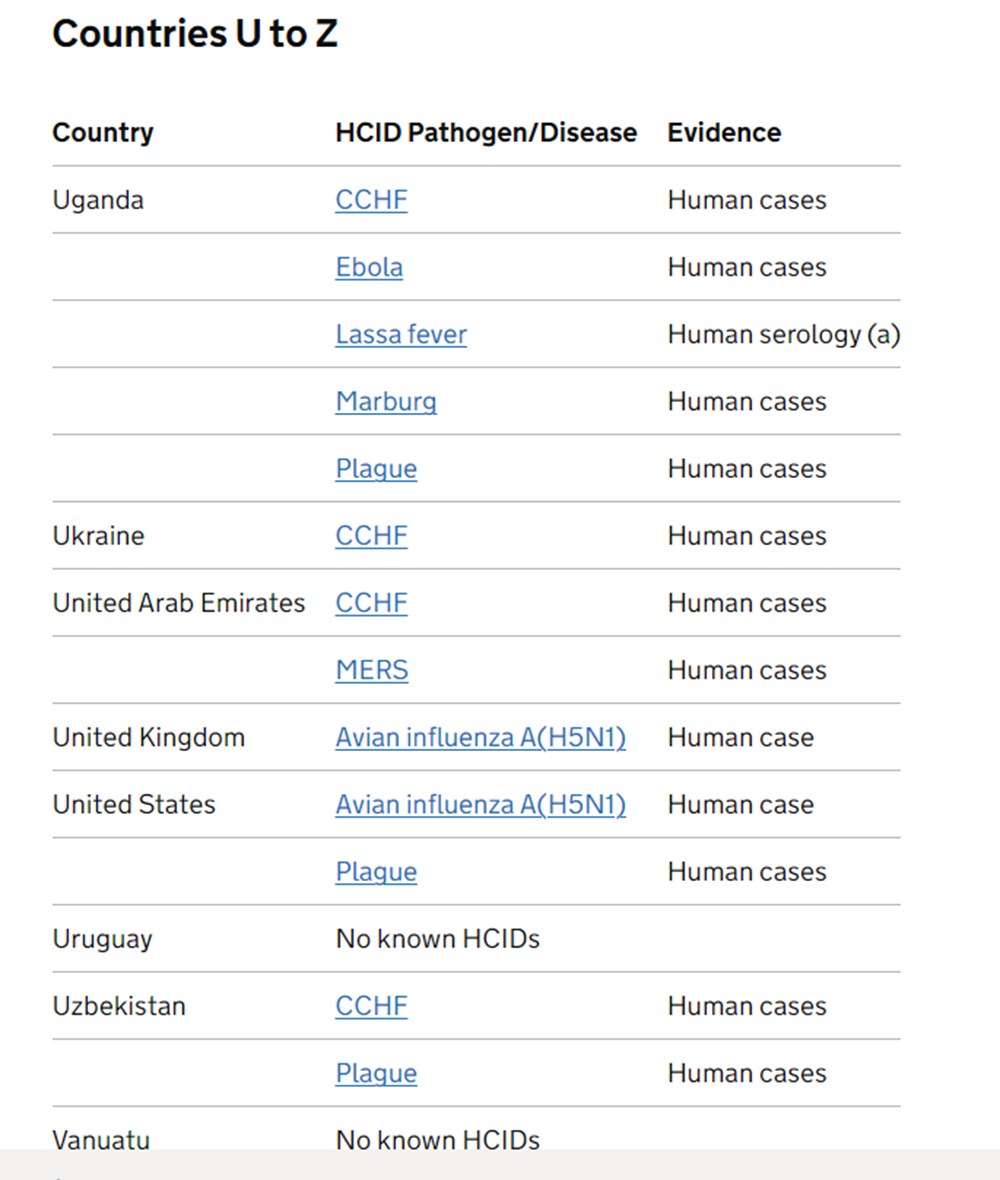
Task: Open the CCHF link for Uganda
Action: (371, 200)
